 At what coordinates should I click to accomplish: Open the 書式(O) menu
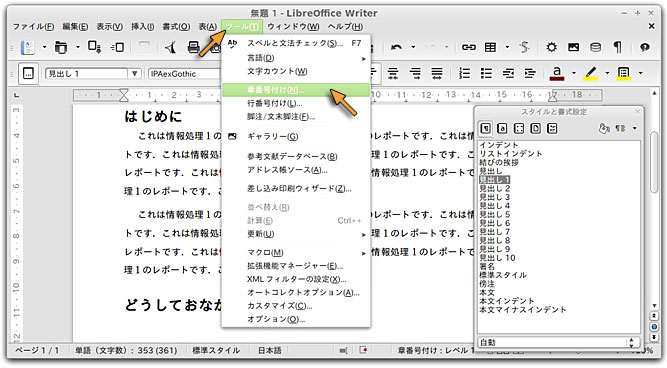(176, 26)
